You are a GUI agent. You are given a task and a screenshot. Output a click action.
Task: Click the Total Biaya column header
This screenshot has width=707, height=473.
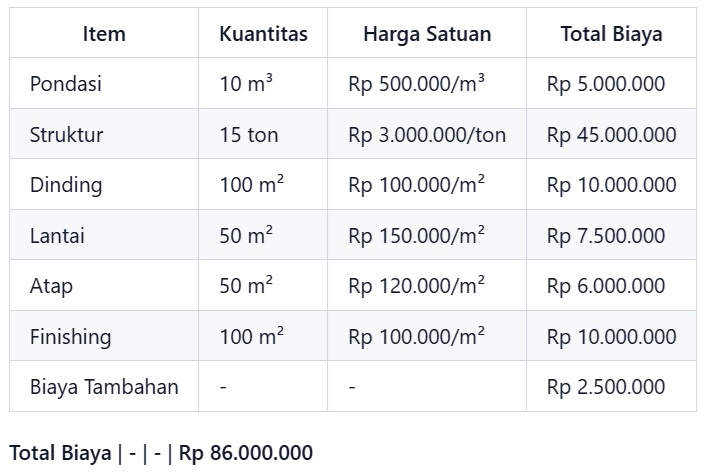coord(611,34)
